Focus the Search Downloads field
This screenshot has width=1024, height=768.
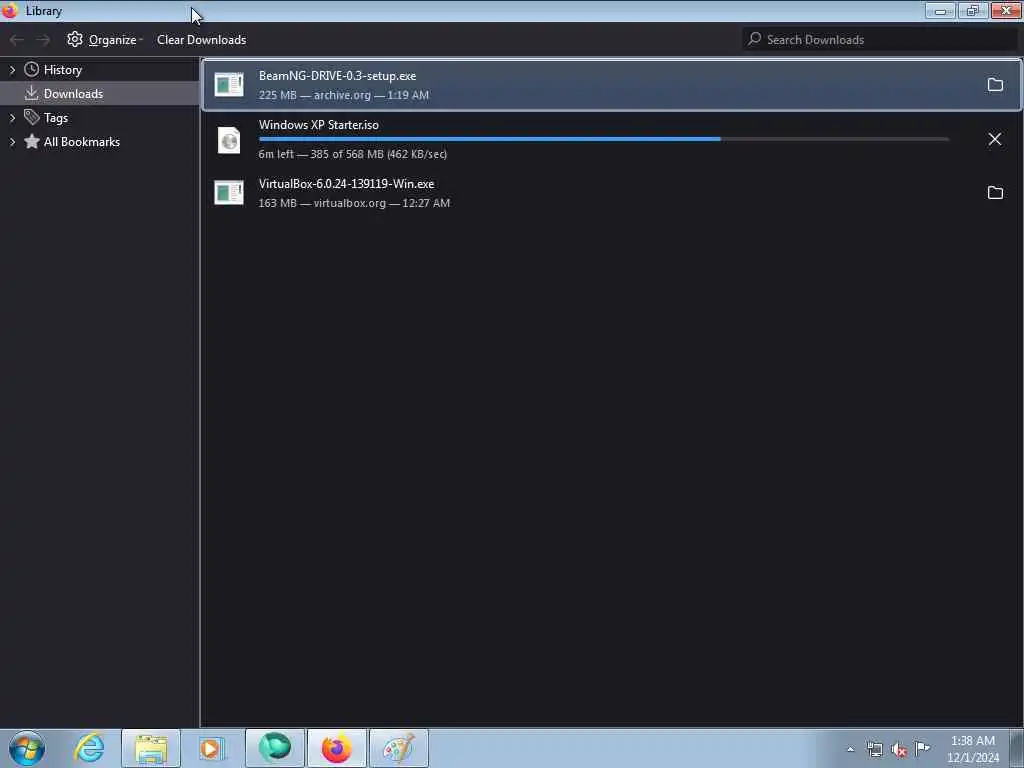click(x=880, y=39)
